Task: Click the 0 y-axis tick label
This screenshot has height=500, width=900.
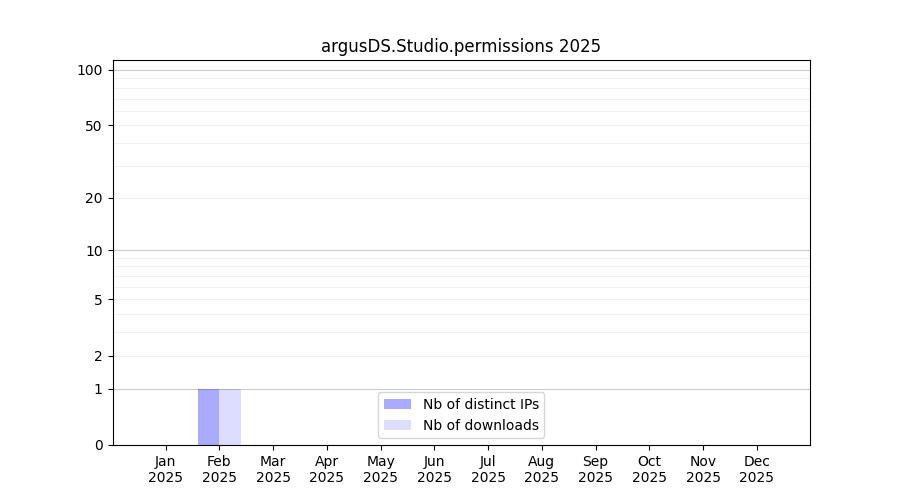Action: coord(98,445)
